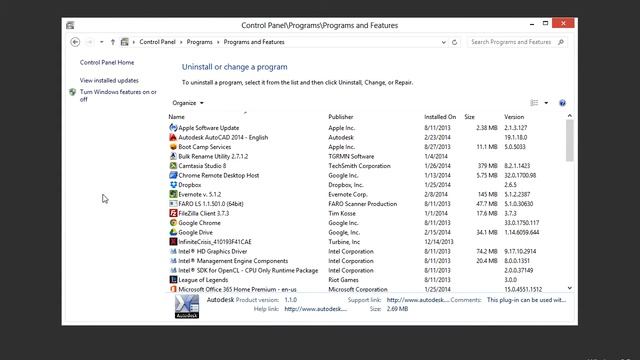Open the help question mark icon
Viewport: 640px width, 360px height.
pyautogui.click(x=562, y=103)
